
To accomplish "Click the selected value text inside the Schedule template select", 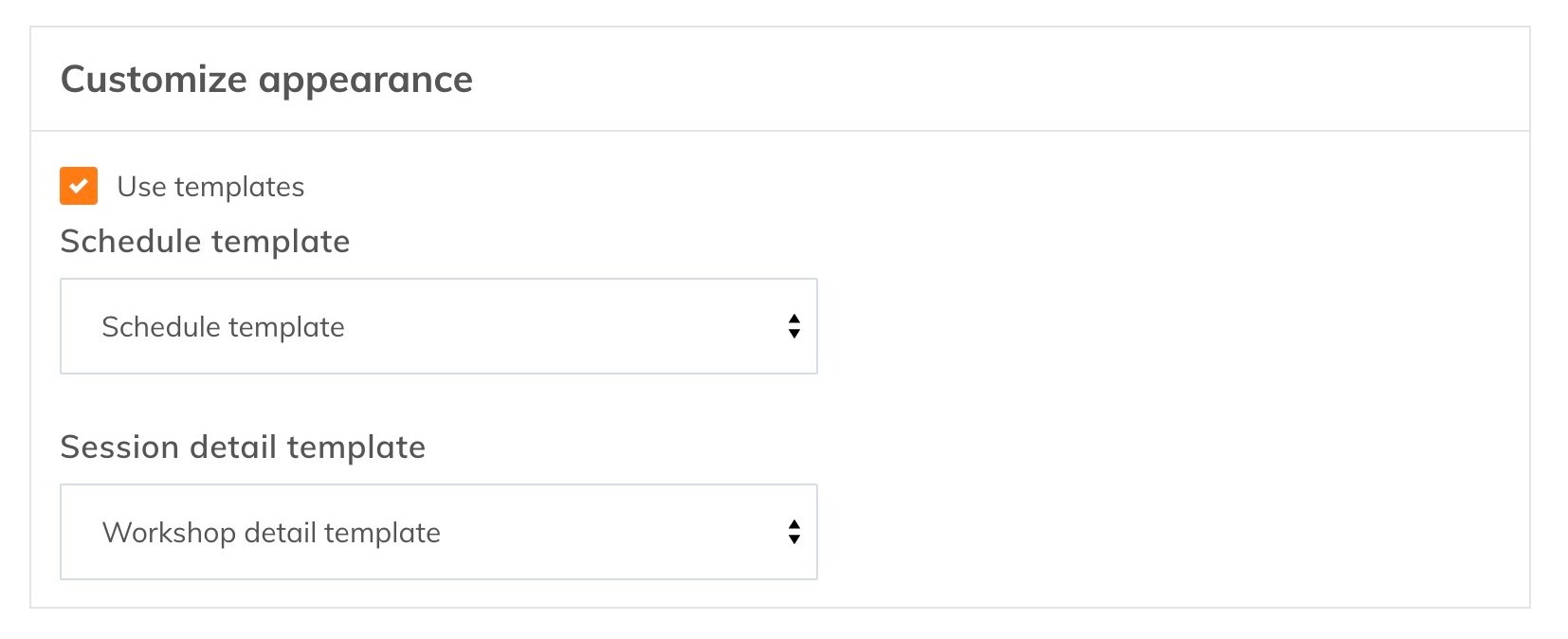I will 223,327.
